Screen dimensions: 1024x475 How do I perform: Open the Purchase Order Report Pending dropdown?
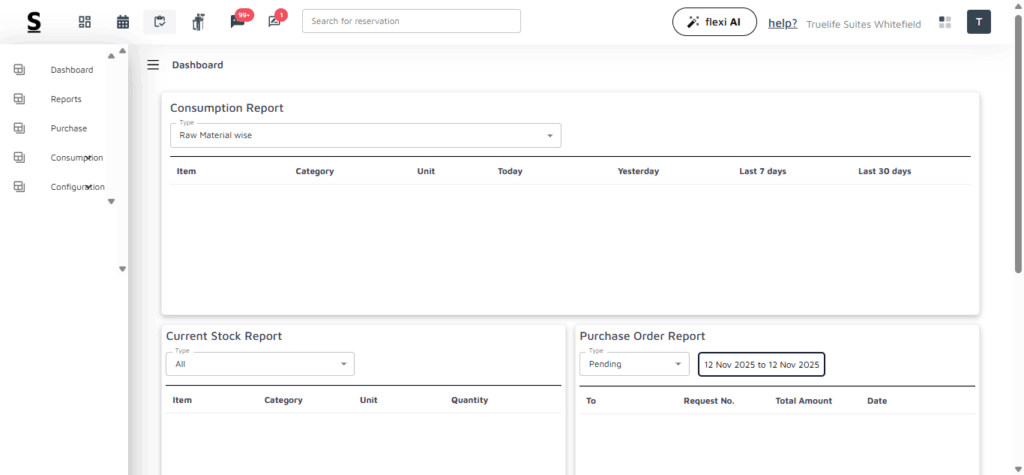point(634,364)
